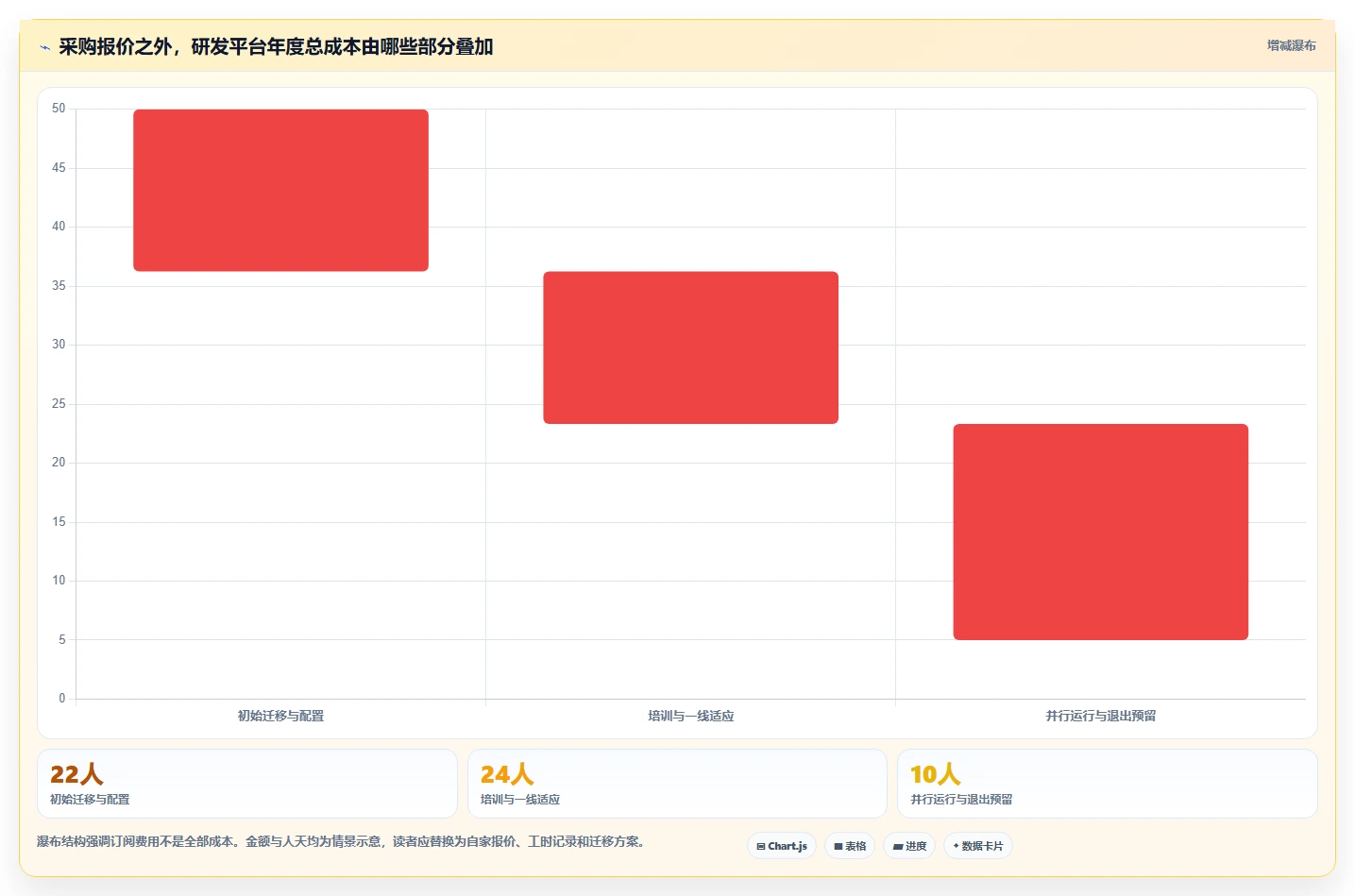Click the red 培训与一线适应 waterfall bar
The image size is (1355, 896).
coord(690,347)
